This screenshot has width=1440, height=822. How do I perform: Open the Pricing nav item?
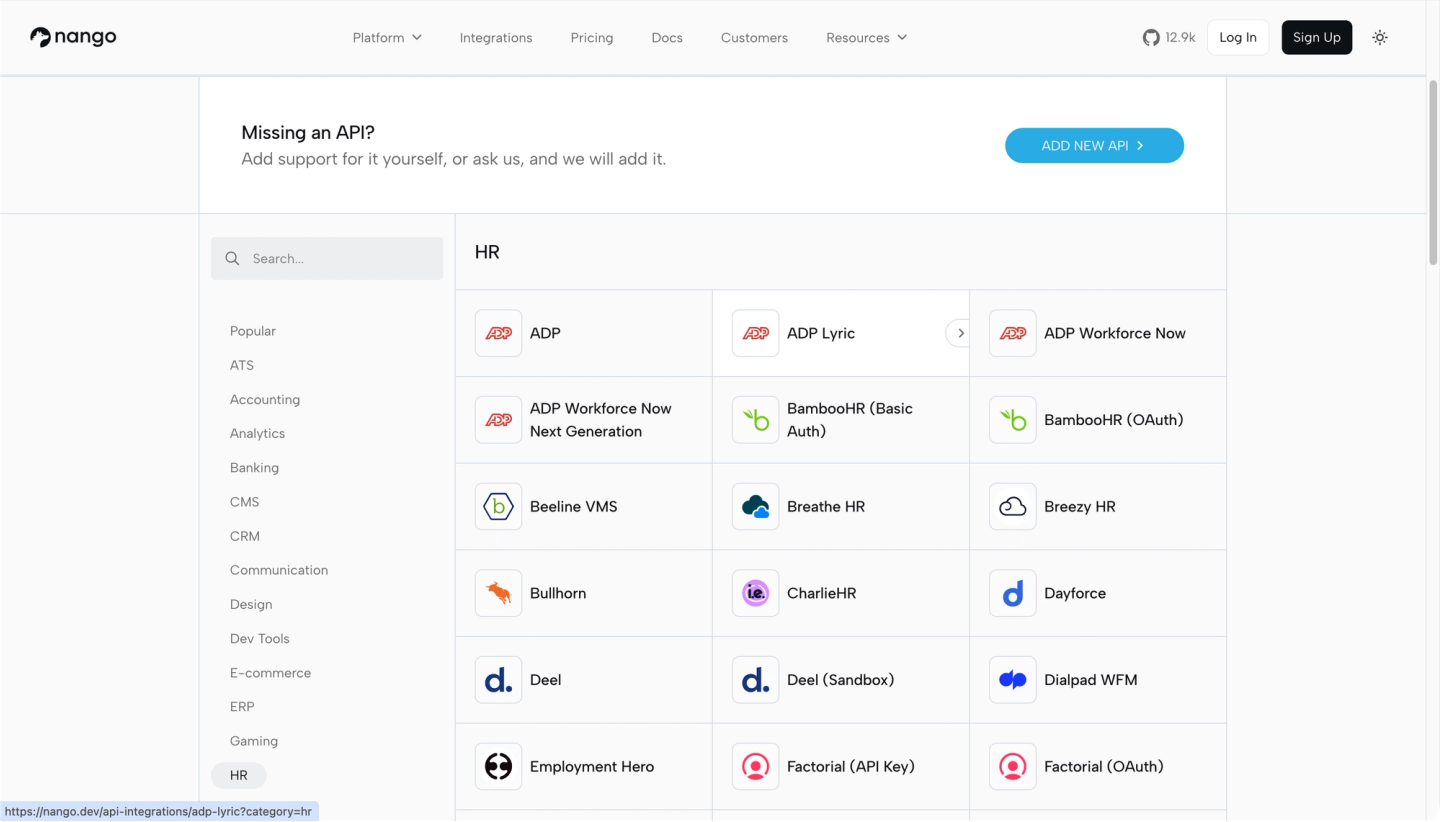coord(592,37)
